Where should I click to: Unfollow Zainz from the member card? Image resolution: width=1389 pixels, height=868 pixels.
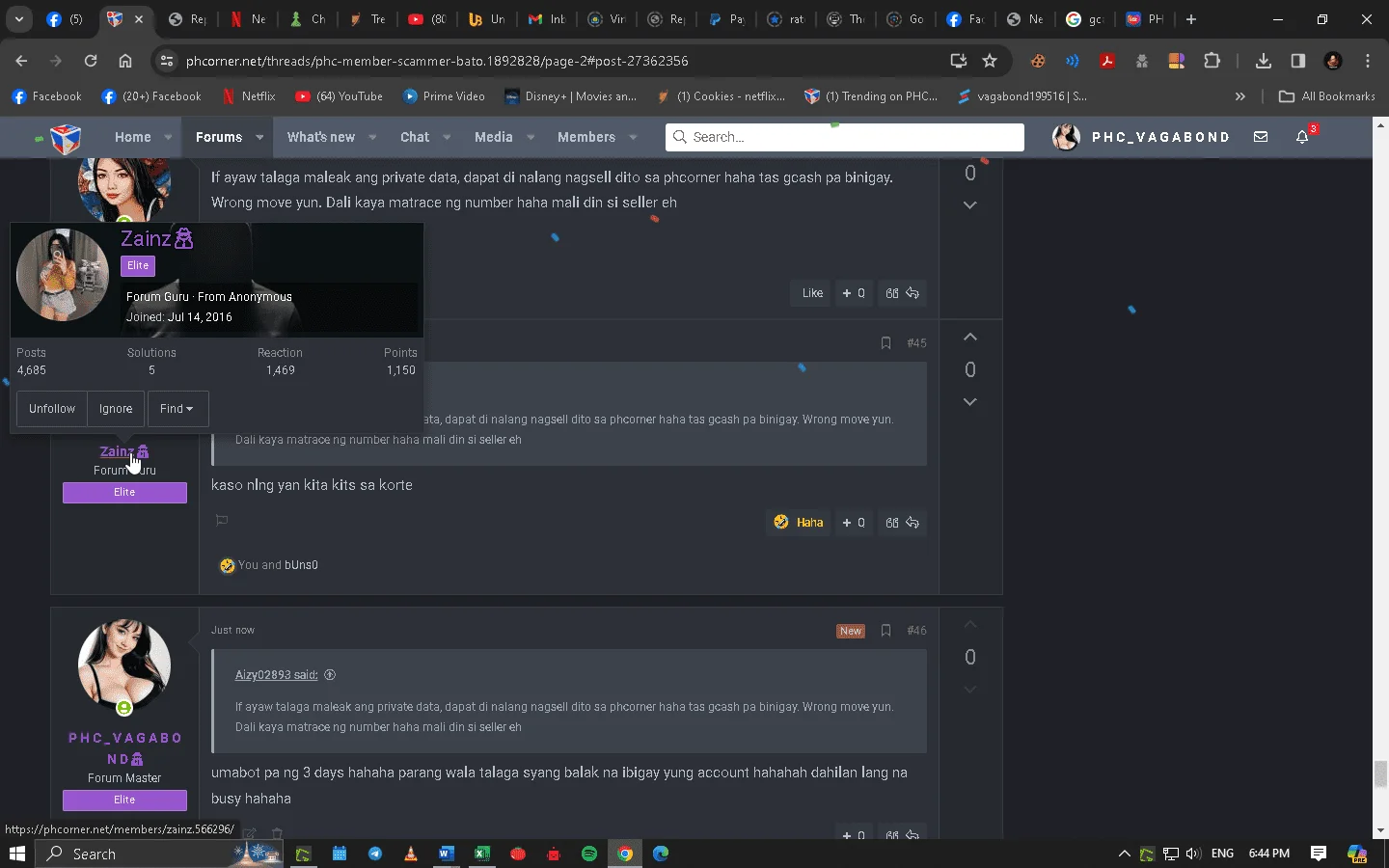(52, 409)
